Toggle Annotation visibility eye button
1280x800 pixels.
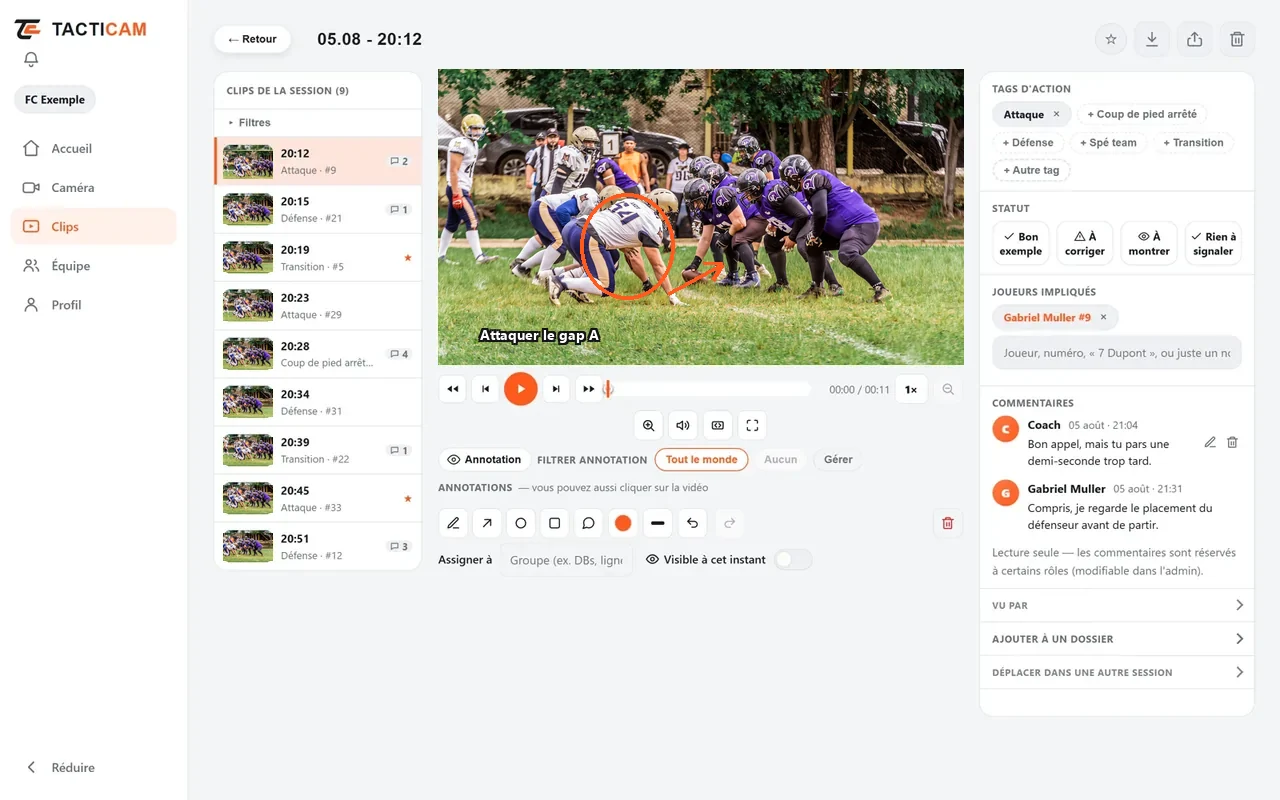[x=484, y=460]
